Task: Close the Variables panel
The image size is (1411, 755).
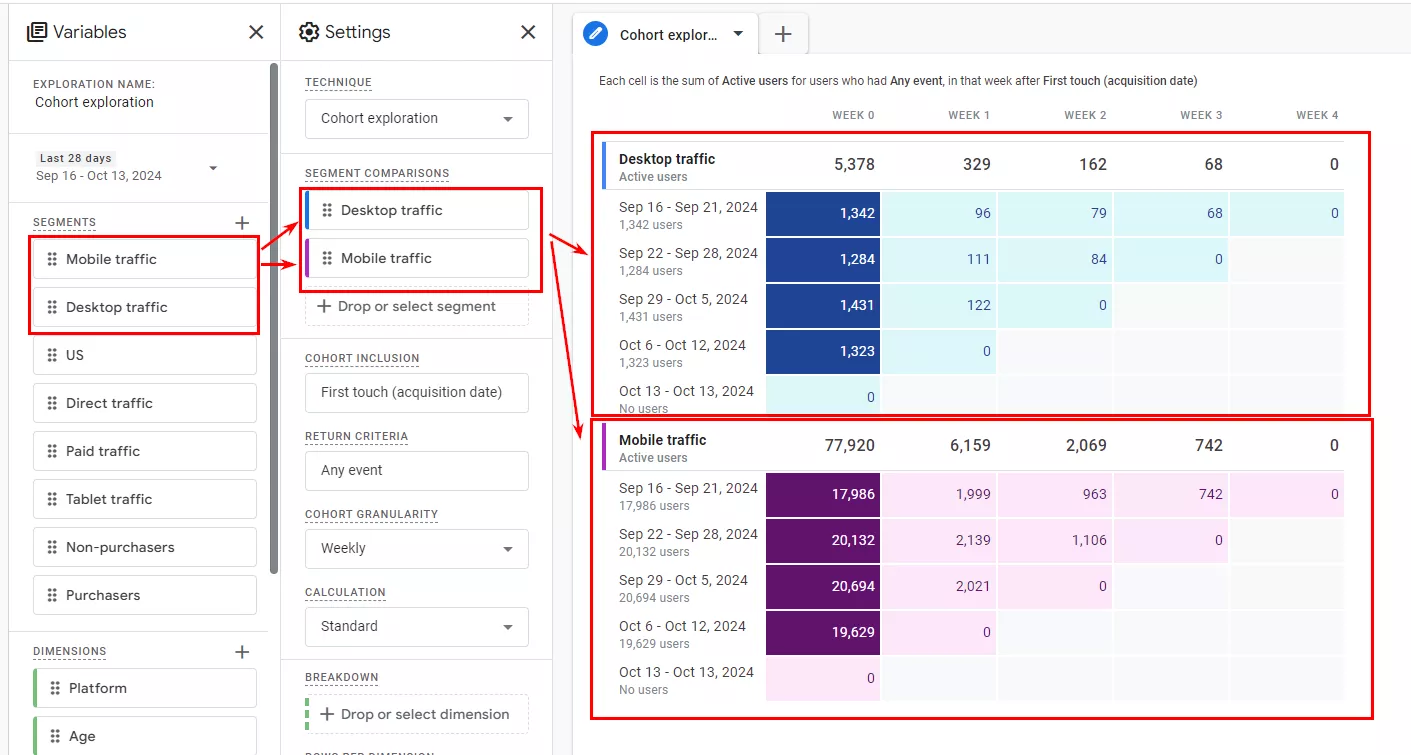Action: click(x=256, y=32)
